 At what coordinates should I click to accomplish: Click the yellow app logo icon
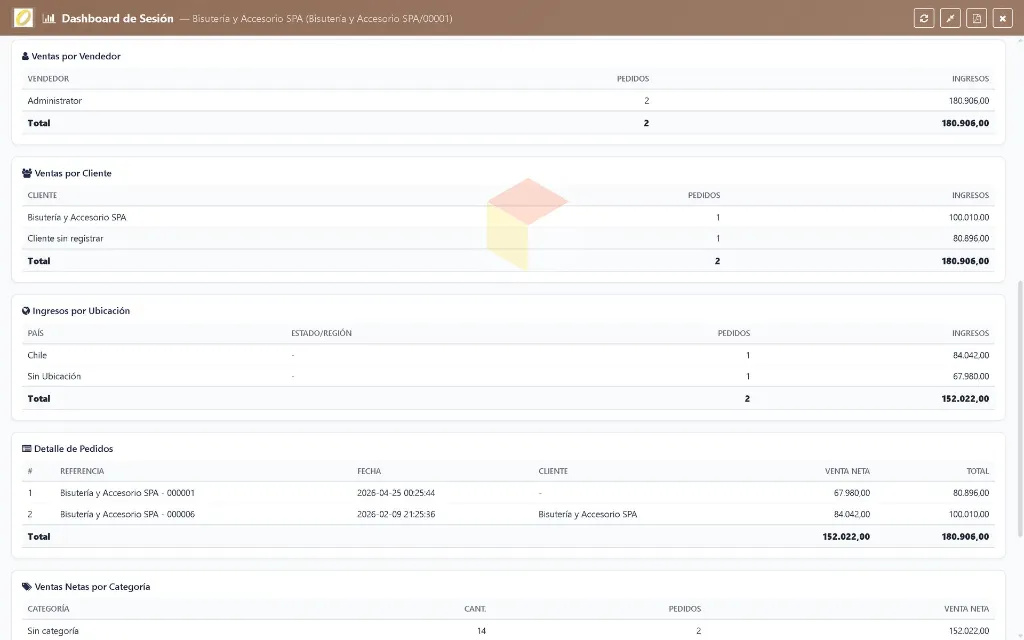click(23, 18)
